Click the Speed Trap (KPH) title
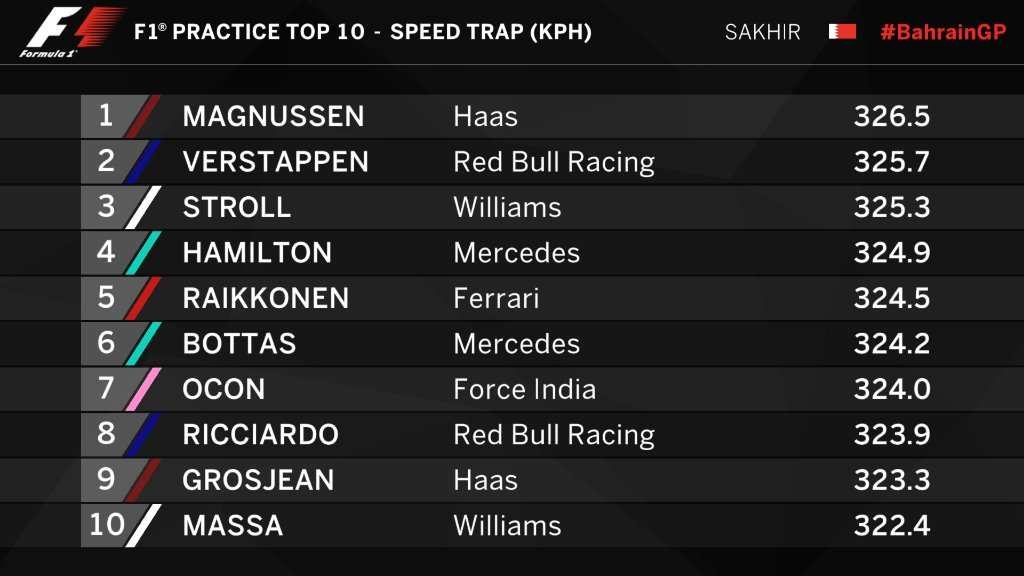The image size is (1024, 576). (x=490, y=32)
